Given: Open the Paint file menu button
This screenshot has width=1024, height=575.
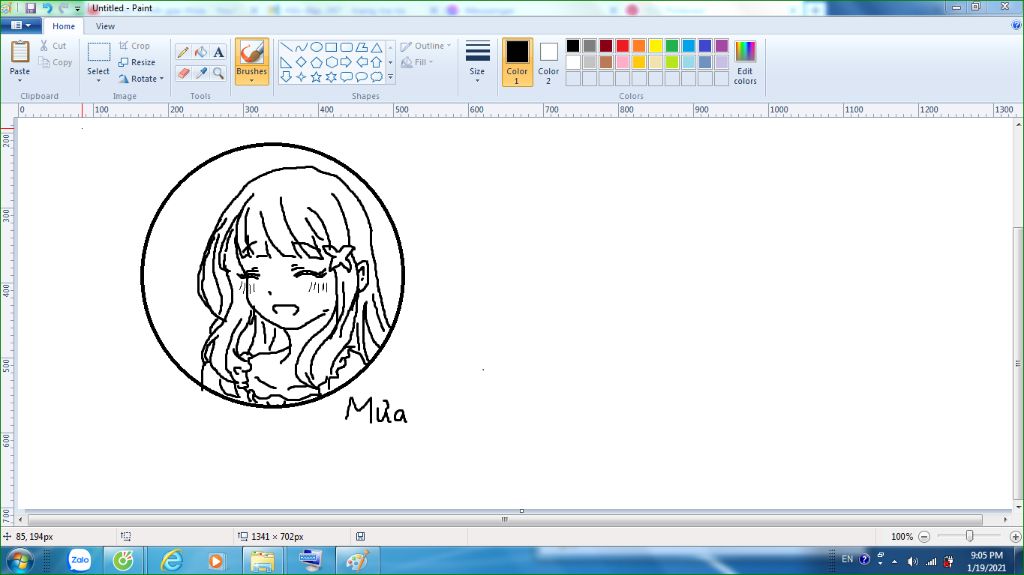Looking at the screenshot, I should 21,25.
